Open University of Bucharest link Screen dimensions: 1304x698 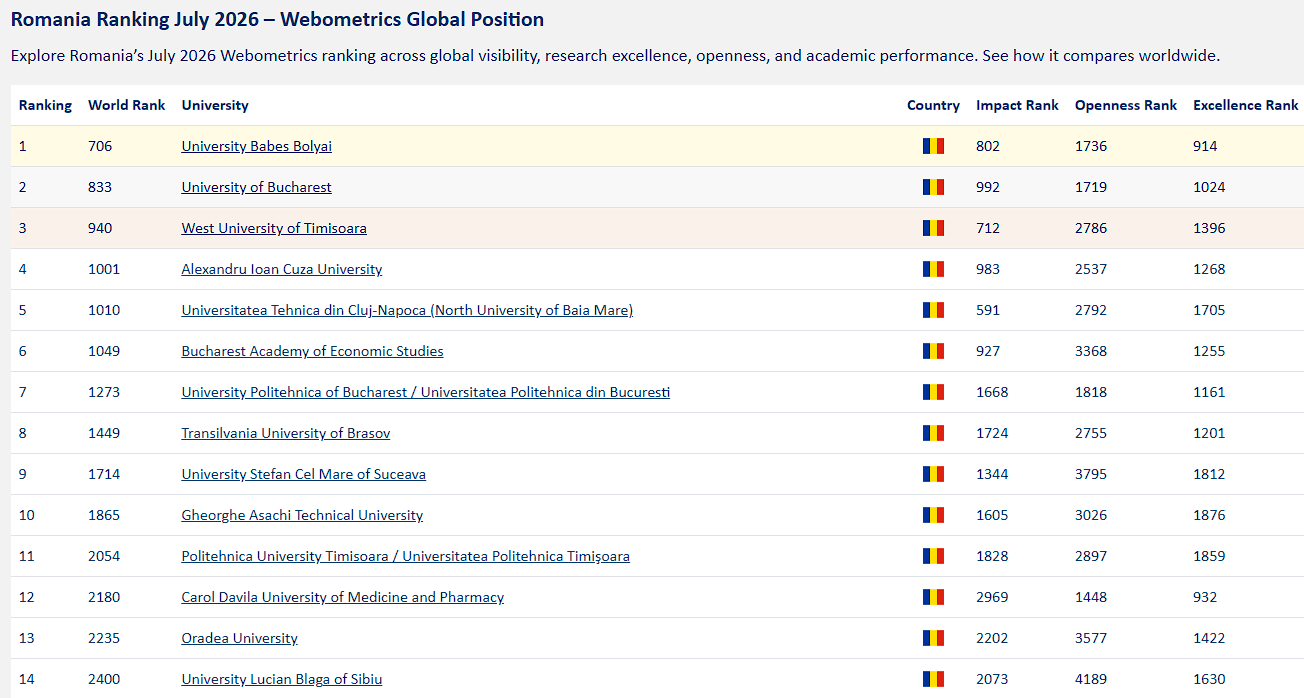256,187
